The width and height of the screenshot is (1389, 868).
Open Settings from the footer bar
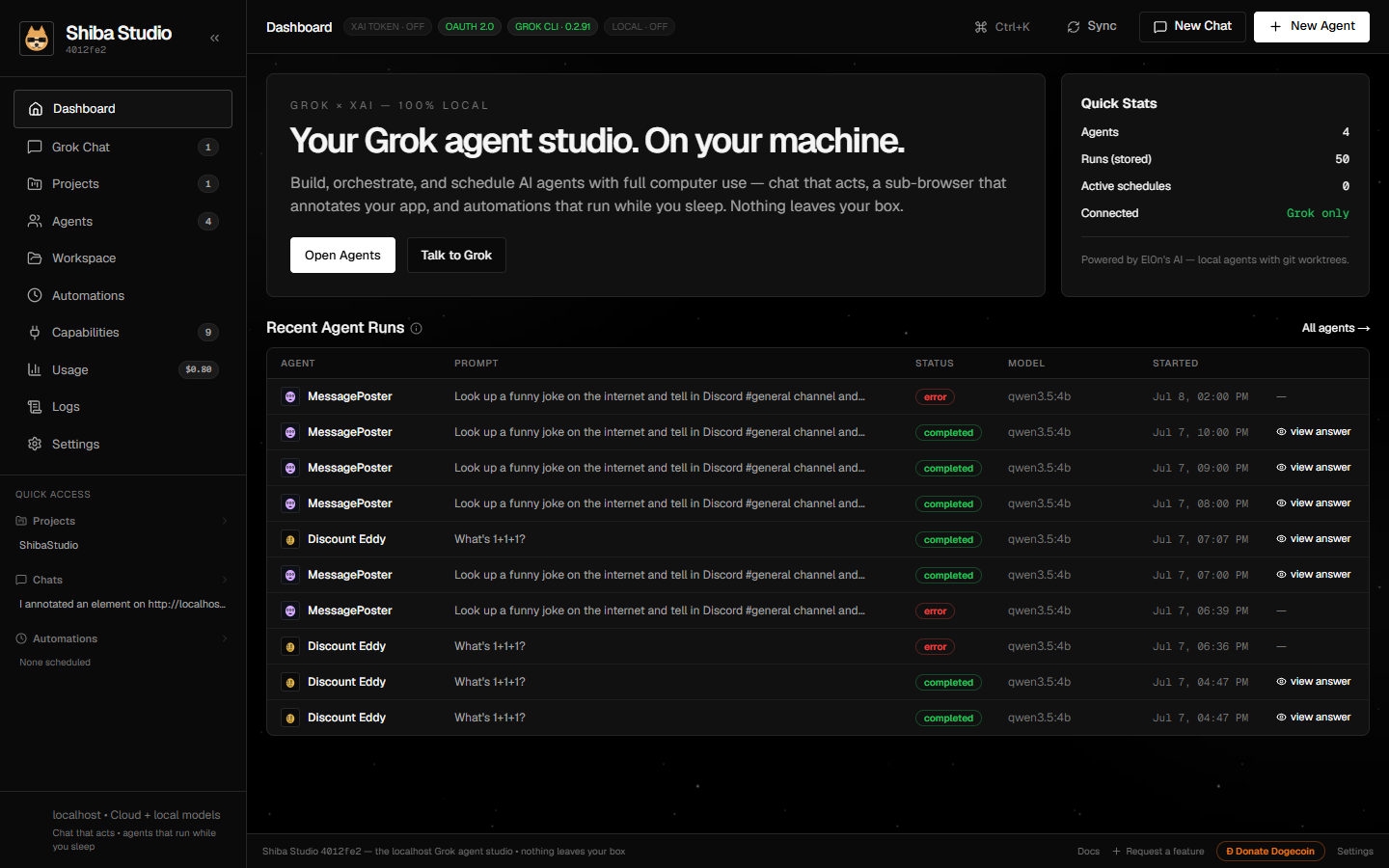tap(1355, 852)
